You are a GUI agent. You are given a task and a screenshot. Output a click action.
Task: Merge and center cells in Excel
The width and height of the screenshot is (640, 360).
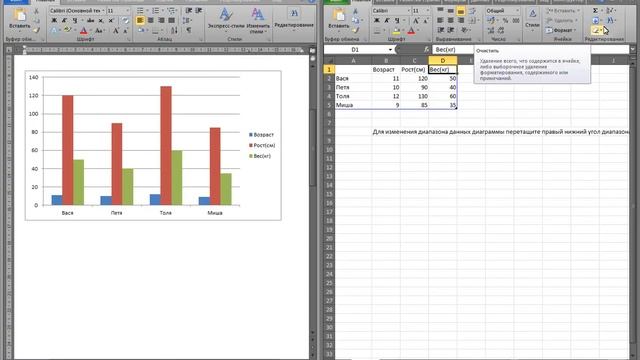[471, 20]
